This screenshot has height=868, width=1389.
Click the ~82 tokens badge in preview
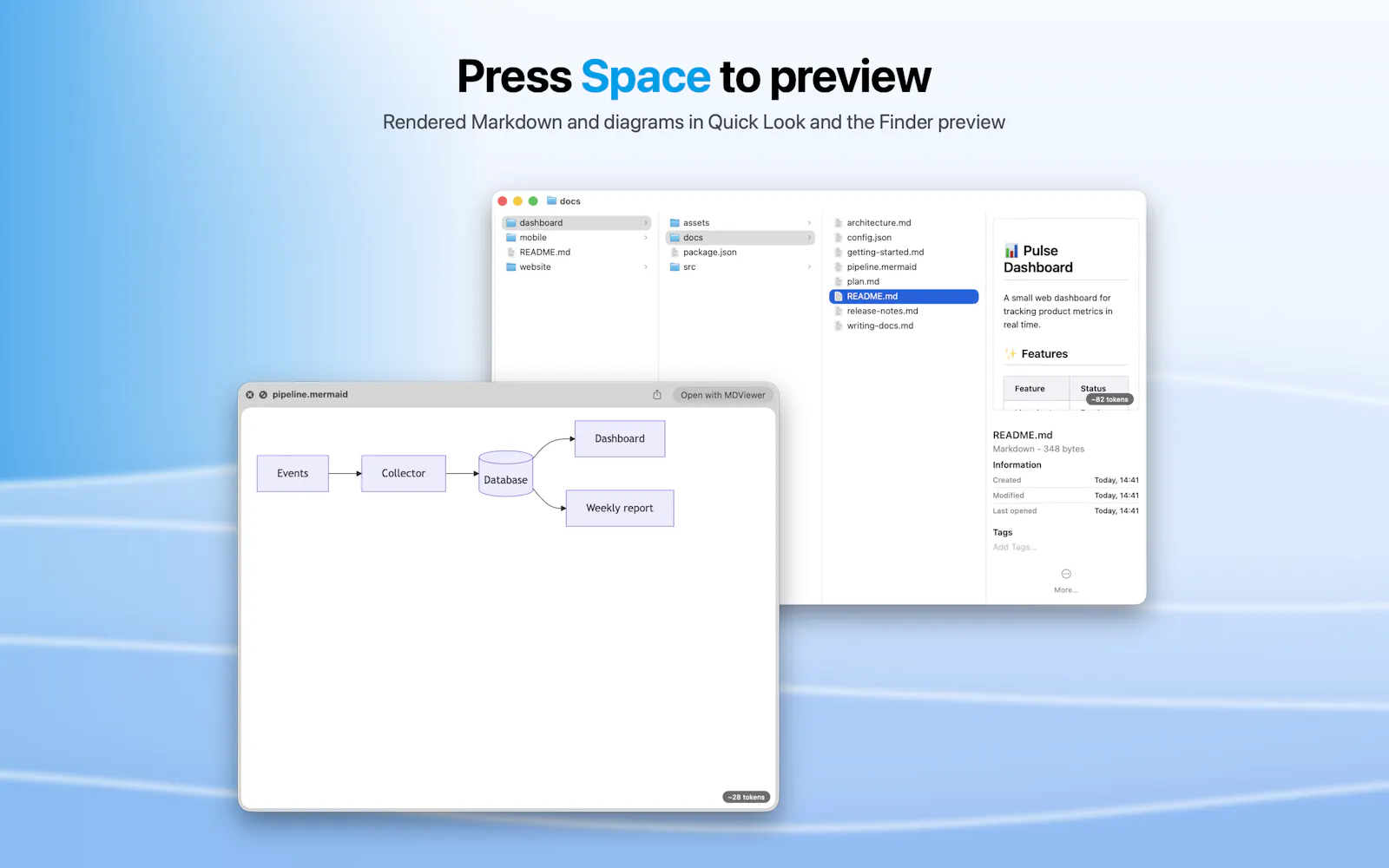(1110, 400)
